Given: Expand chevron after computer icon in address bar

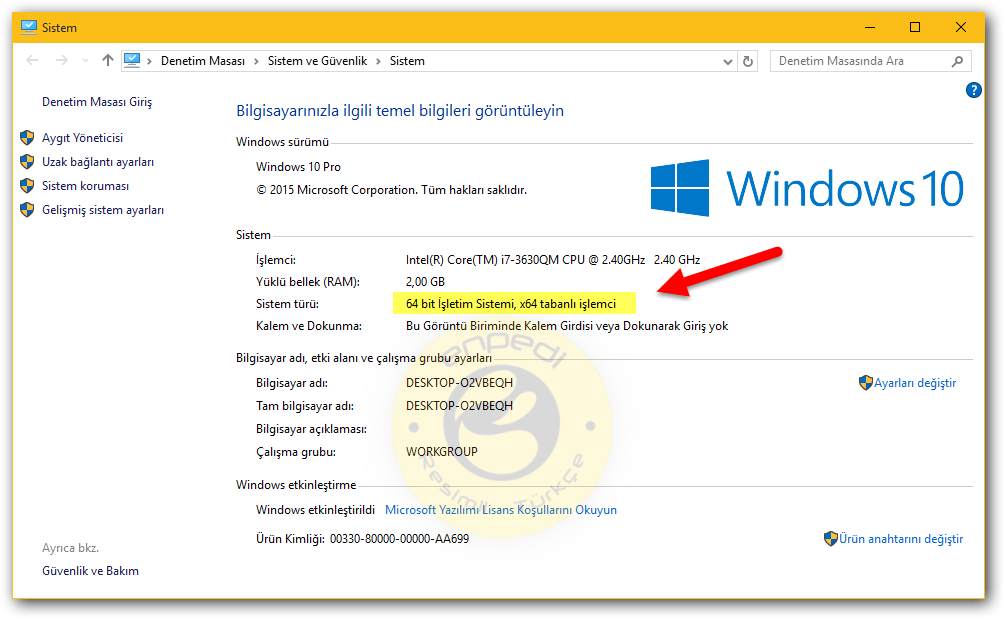Looking at the screenshot, I should (x=149, y=61).
